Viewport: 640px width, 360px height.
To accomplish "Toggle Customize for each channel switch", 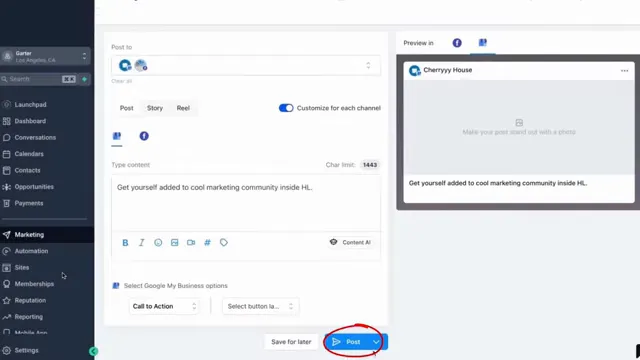I will 286,108.
